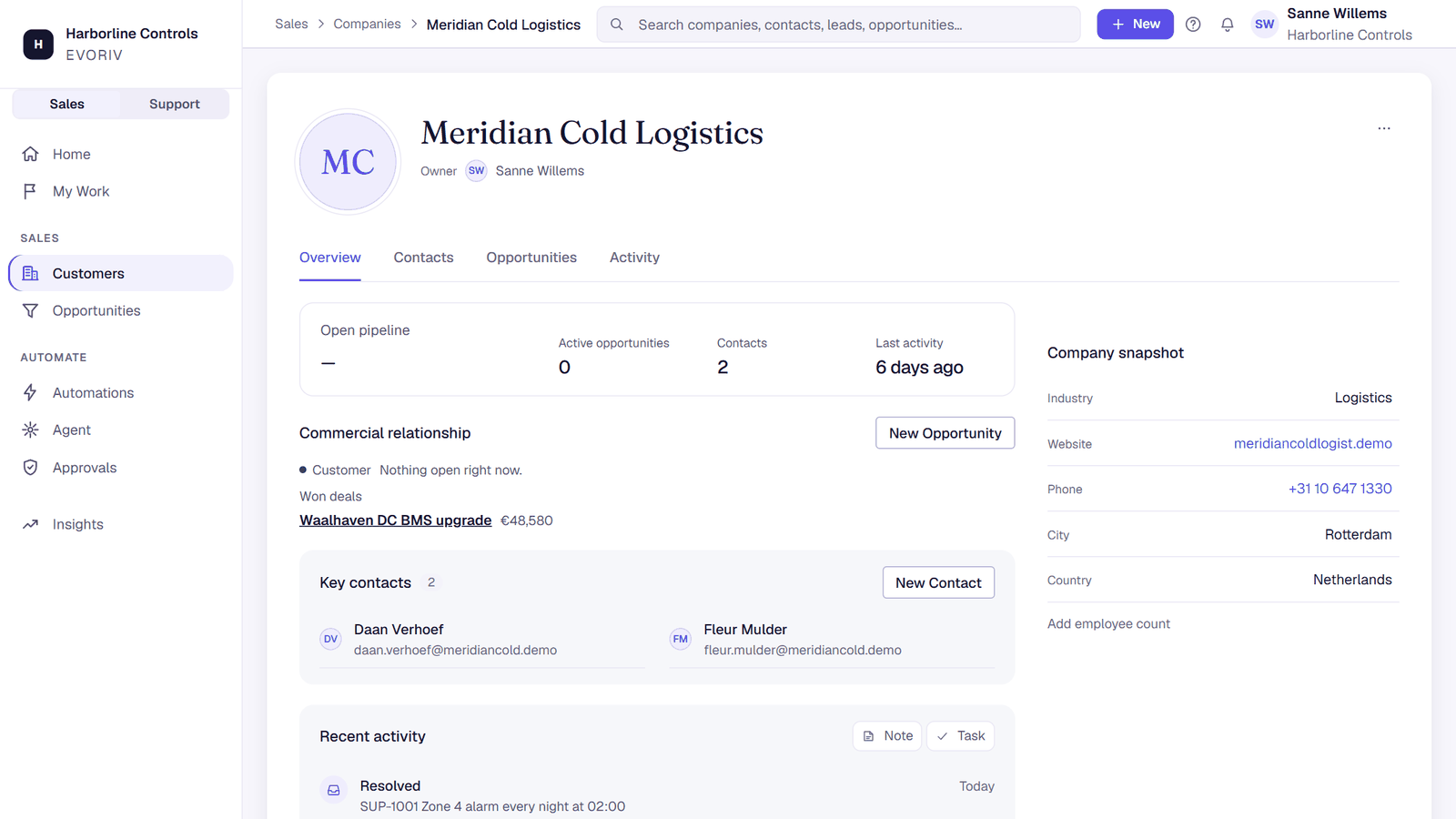
Task: Select the Overview tab
Action: click(330, 258)
